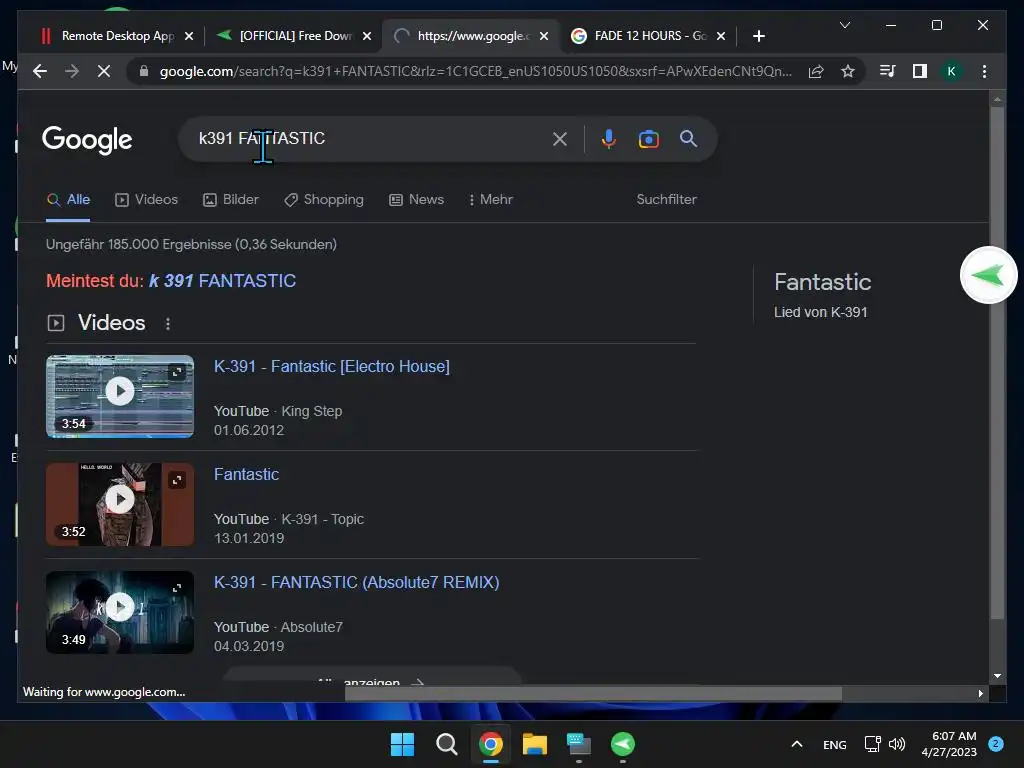Image resolution: width=1024 pixels, height=768 pixels.
Task: Play the 3:52 video thumbnail
Action: (x=120, y=504)
